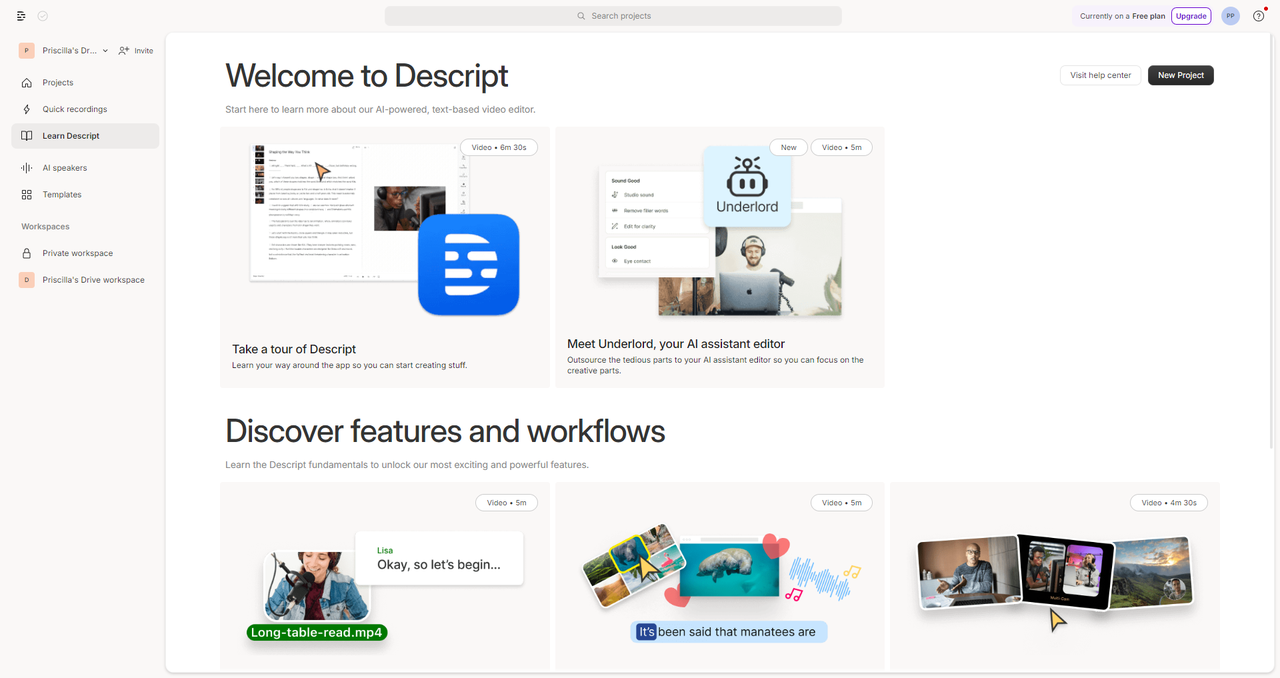Click the Workspaces section label
Image resolution: width=1280 pixels, height=678 pixels.
[x=46, y=227]
